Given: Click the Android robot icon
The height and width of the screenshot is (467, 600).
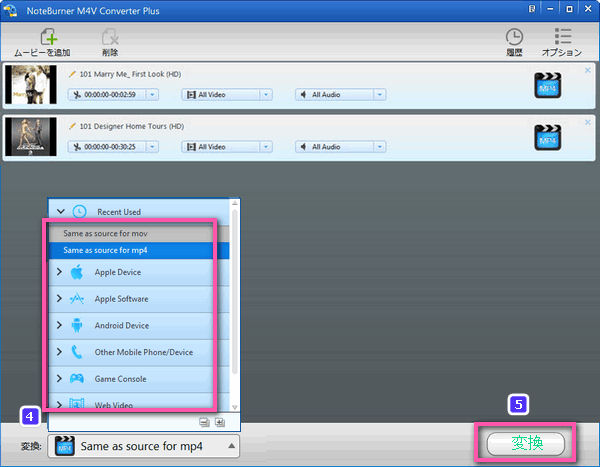Looking at the screenshot, I should coord(77,325).
